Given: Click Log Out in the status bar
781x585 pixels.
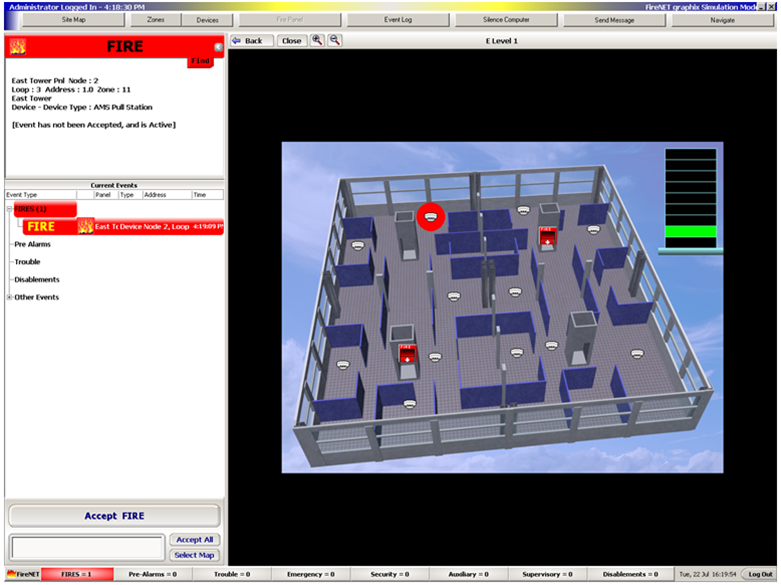Looking at the screenshot, I should pyautogui.click(x=759, y=575).
